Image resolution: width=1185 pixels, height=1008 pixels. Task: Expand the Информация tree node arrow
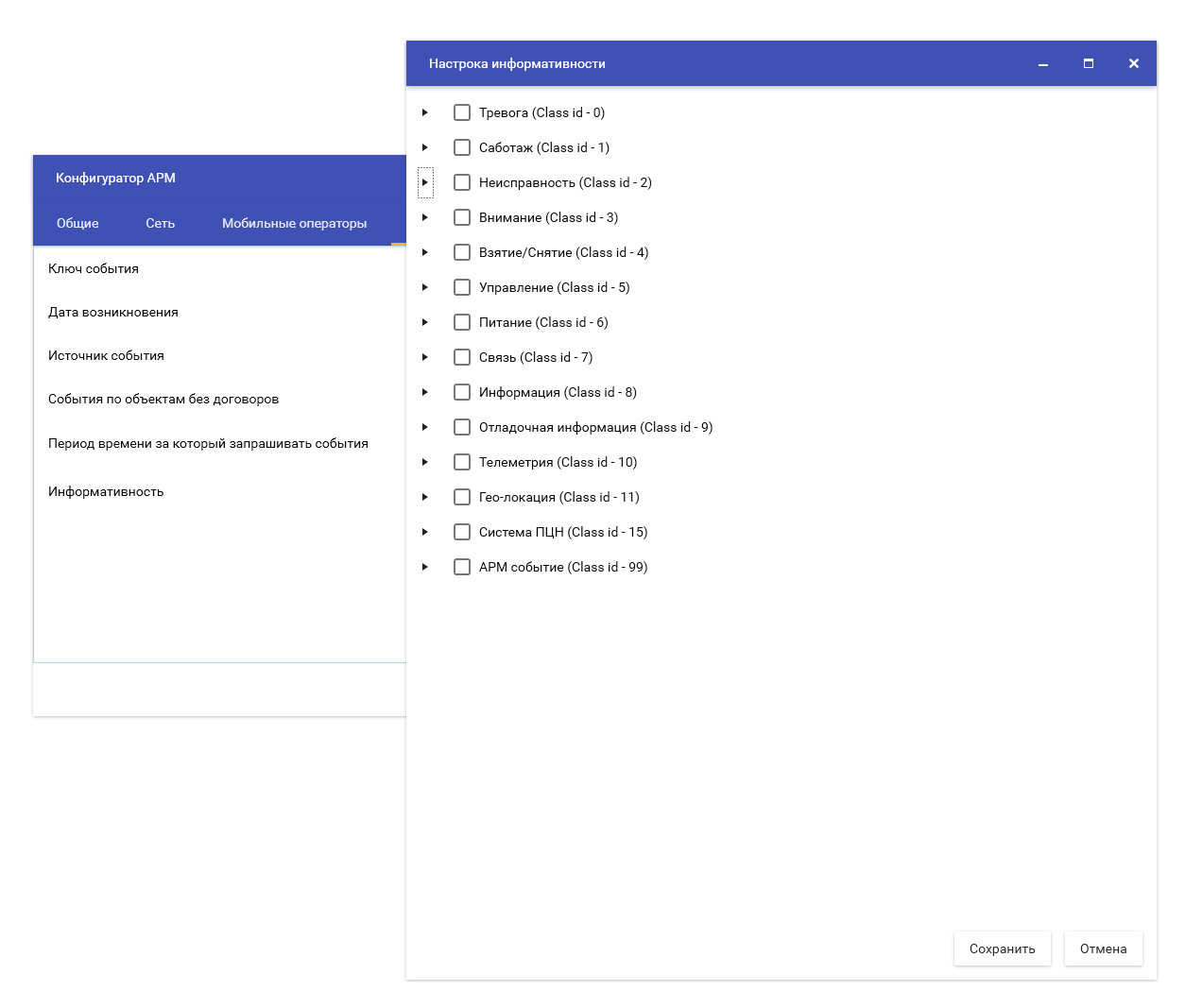425,392
